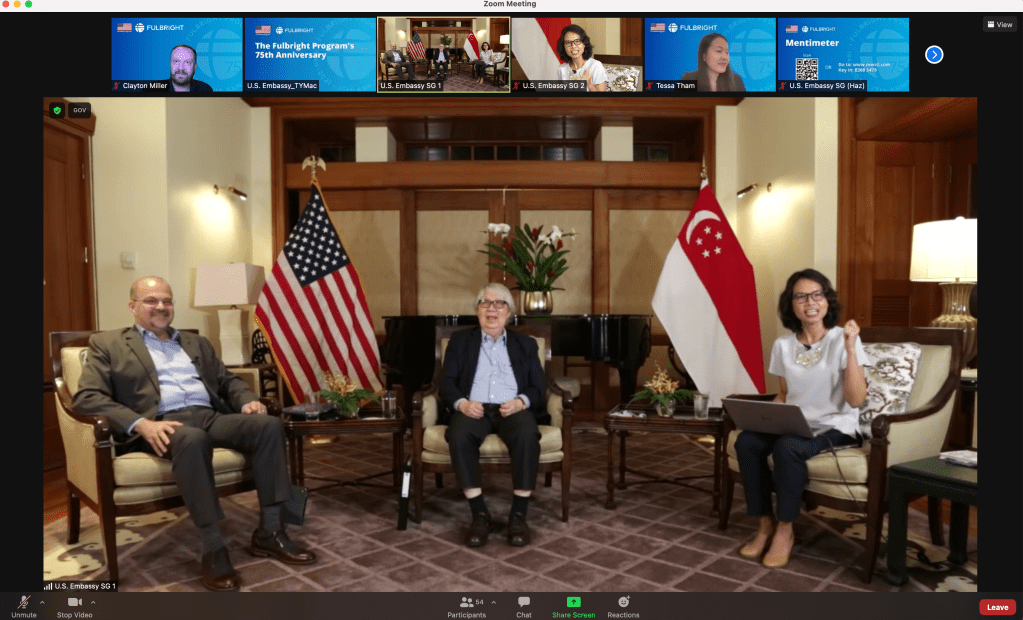Click the GOV badge on the video
This screenshot has width=1023, height=620.
[x=80, y=110]
